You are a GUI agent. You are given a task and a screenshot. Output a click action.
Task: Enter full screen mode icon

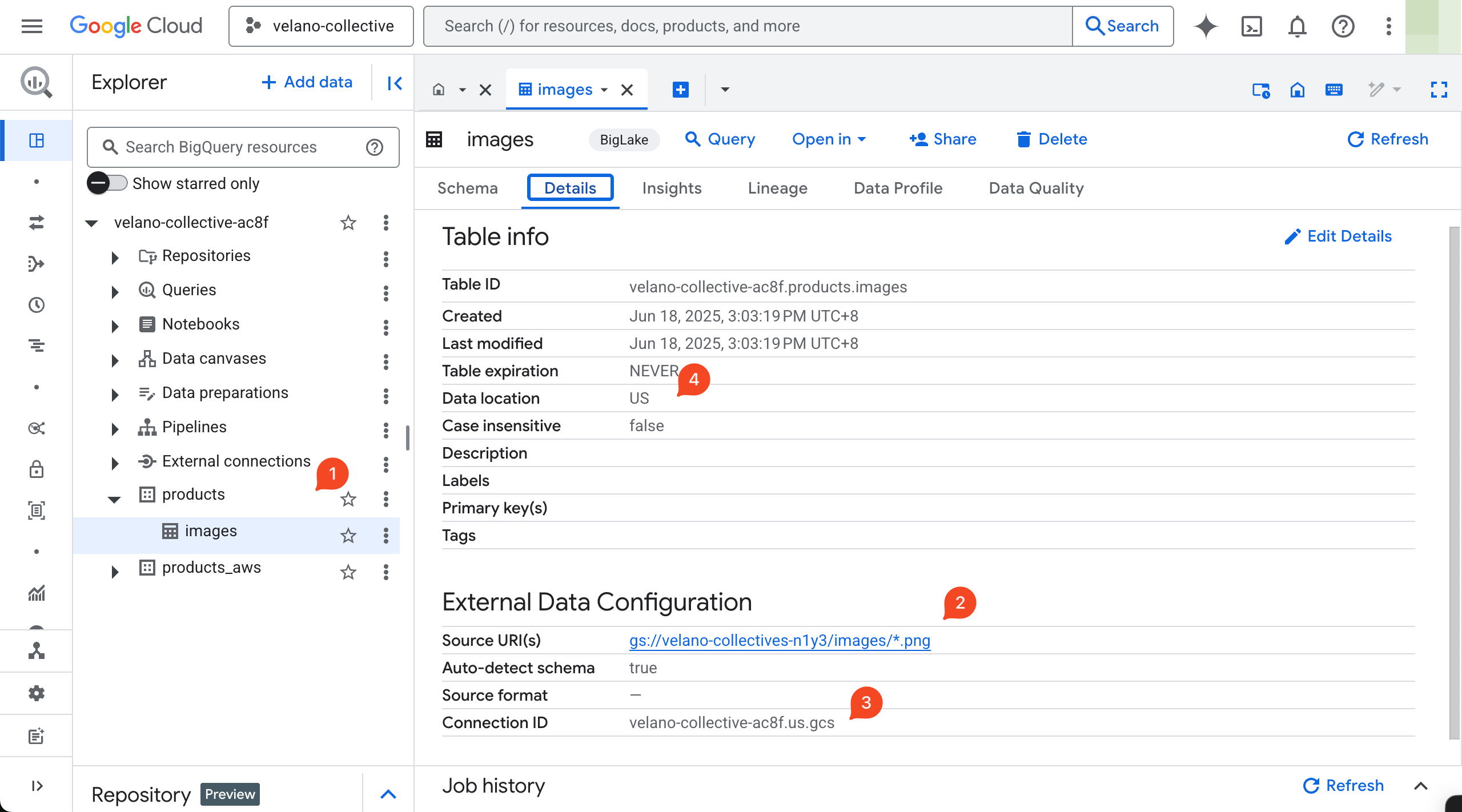coord(1439,90)
